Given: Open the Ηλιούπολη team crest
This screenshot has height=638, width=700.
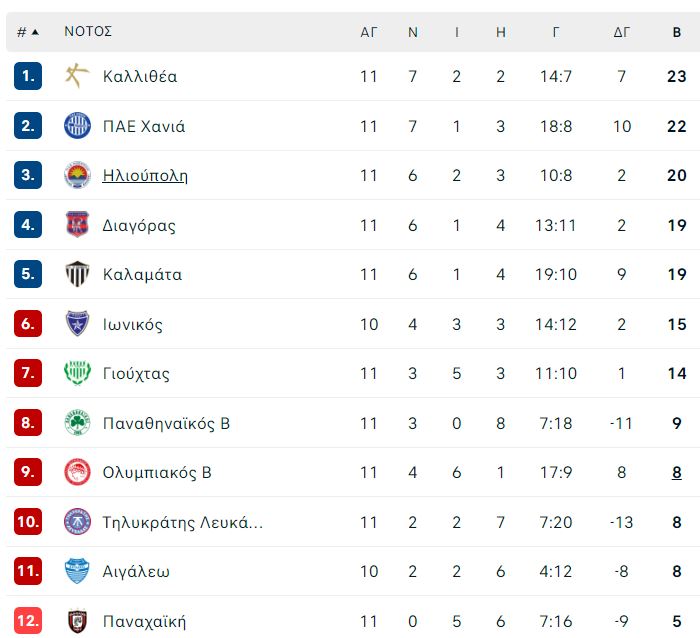Looking at the screenshot, I should point(77,175).
